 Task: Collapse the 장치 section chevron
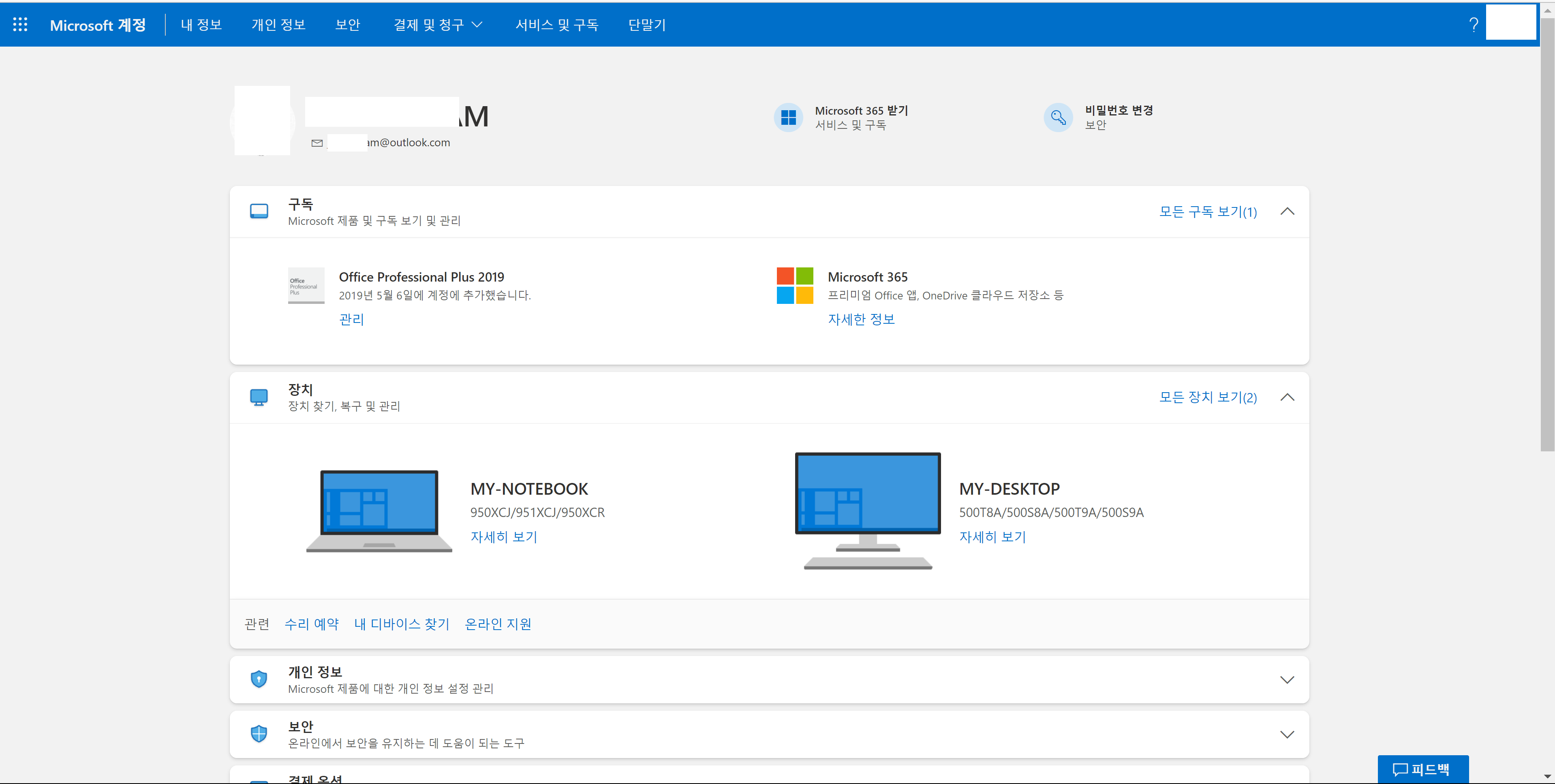tap(1287, 397)
